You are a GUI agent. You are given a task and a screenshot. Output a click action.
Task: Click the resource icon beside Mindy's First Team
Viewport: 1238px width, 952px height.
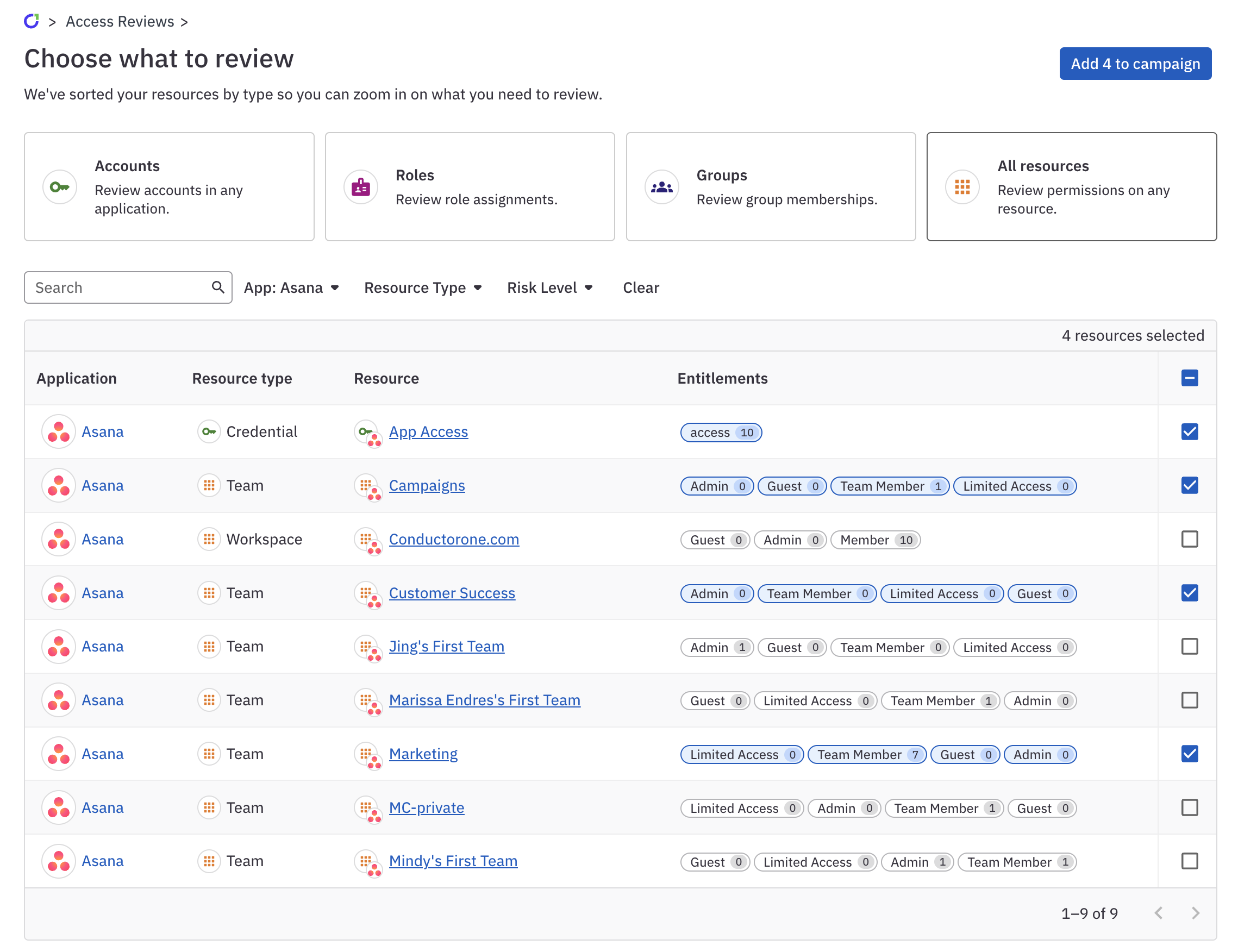pyautogui.click(x=368, y=863)
